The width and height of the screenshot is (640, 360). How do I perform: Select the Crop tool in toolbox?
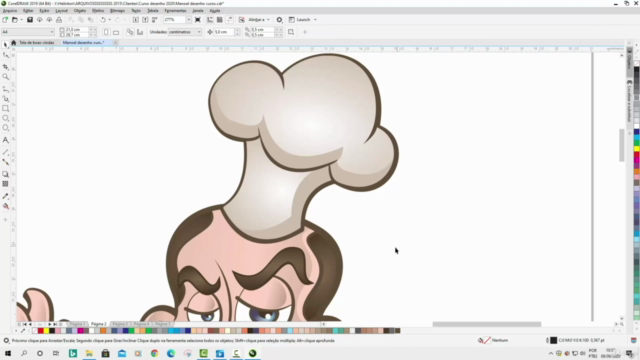click(5, 66)
